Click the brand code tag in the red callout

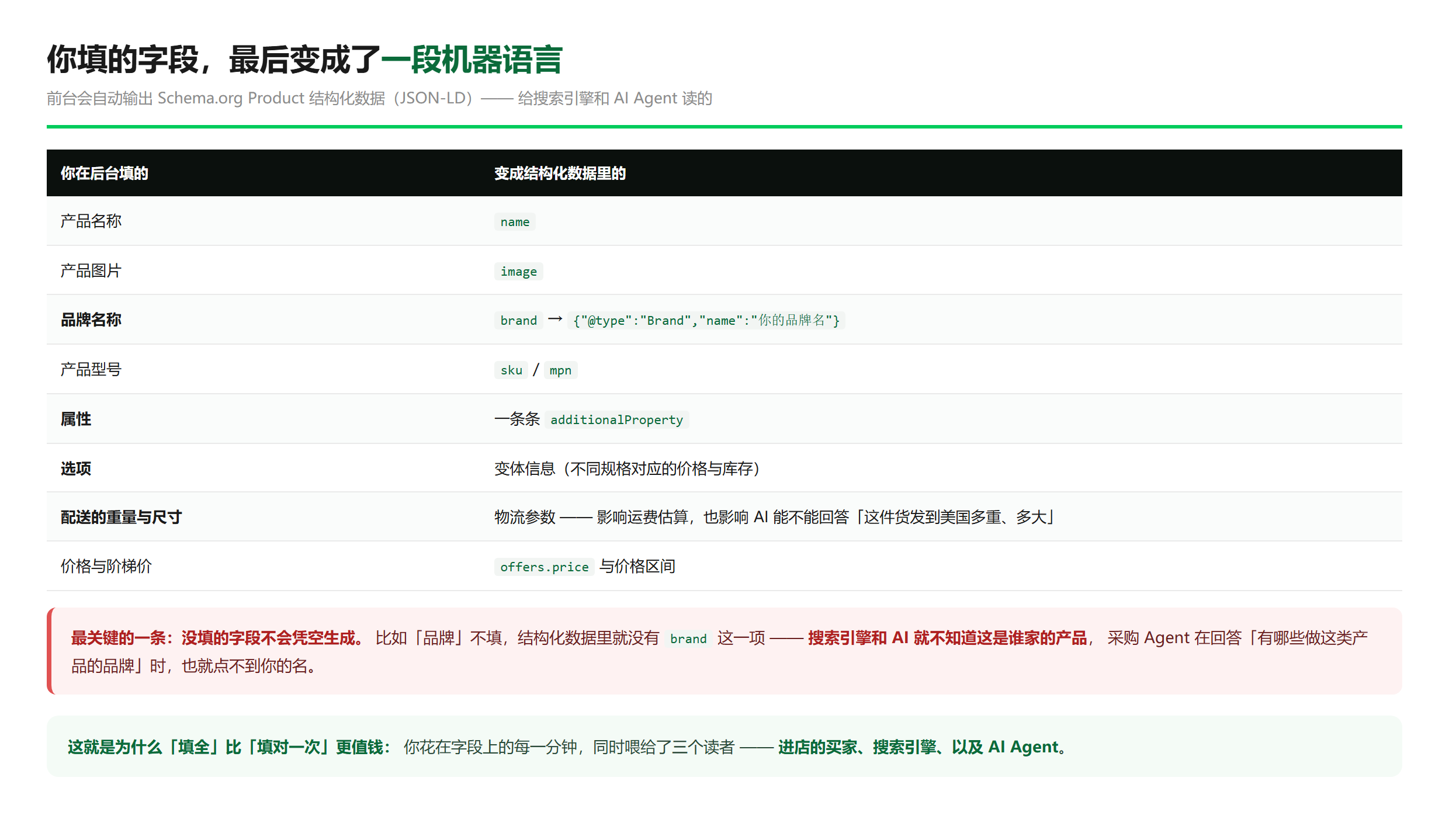(688, 639)
